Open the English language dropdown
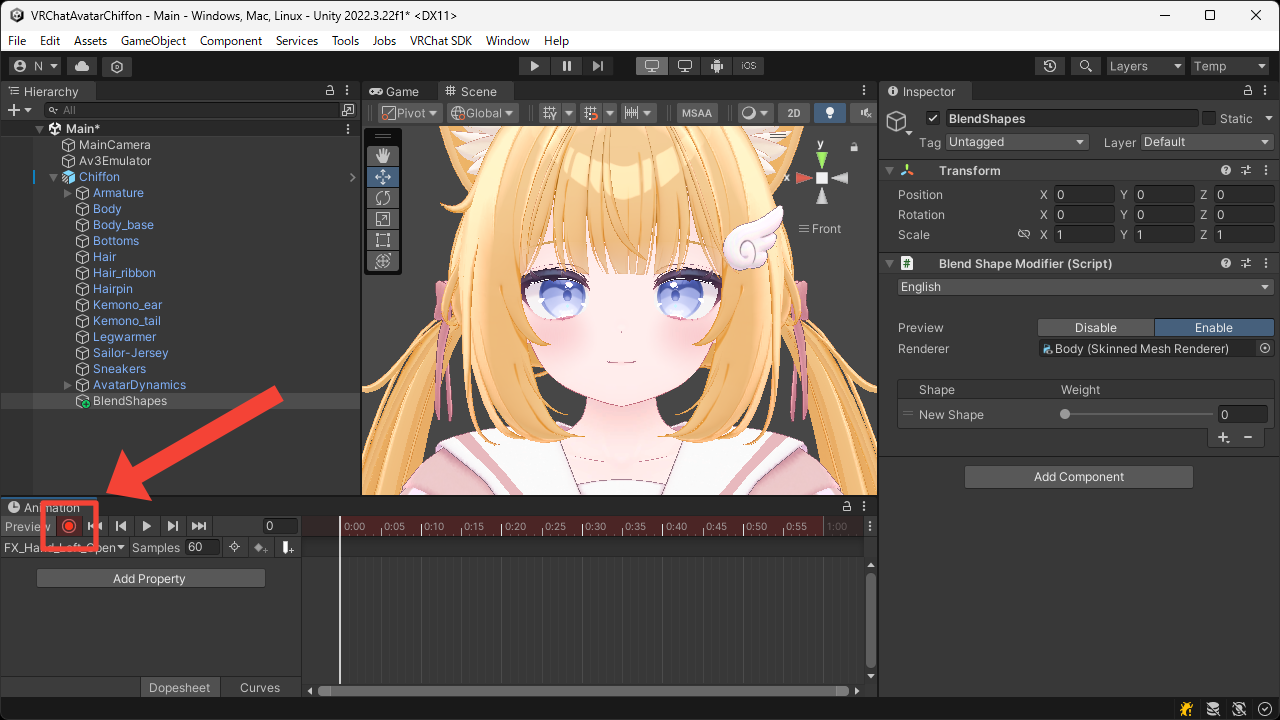Screen dimensions: 1280x720 pyautogui.click(x=1085, y=287)
